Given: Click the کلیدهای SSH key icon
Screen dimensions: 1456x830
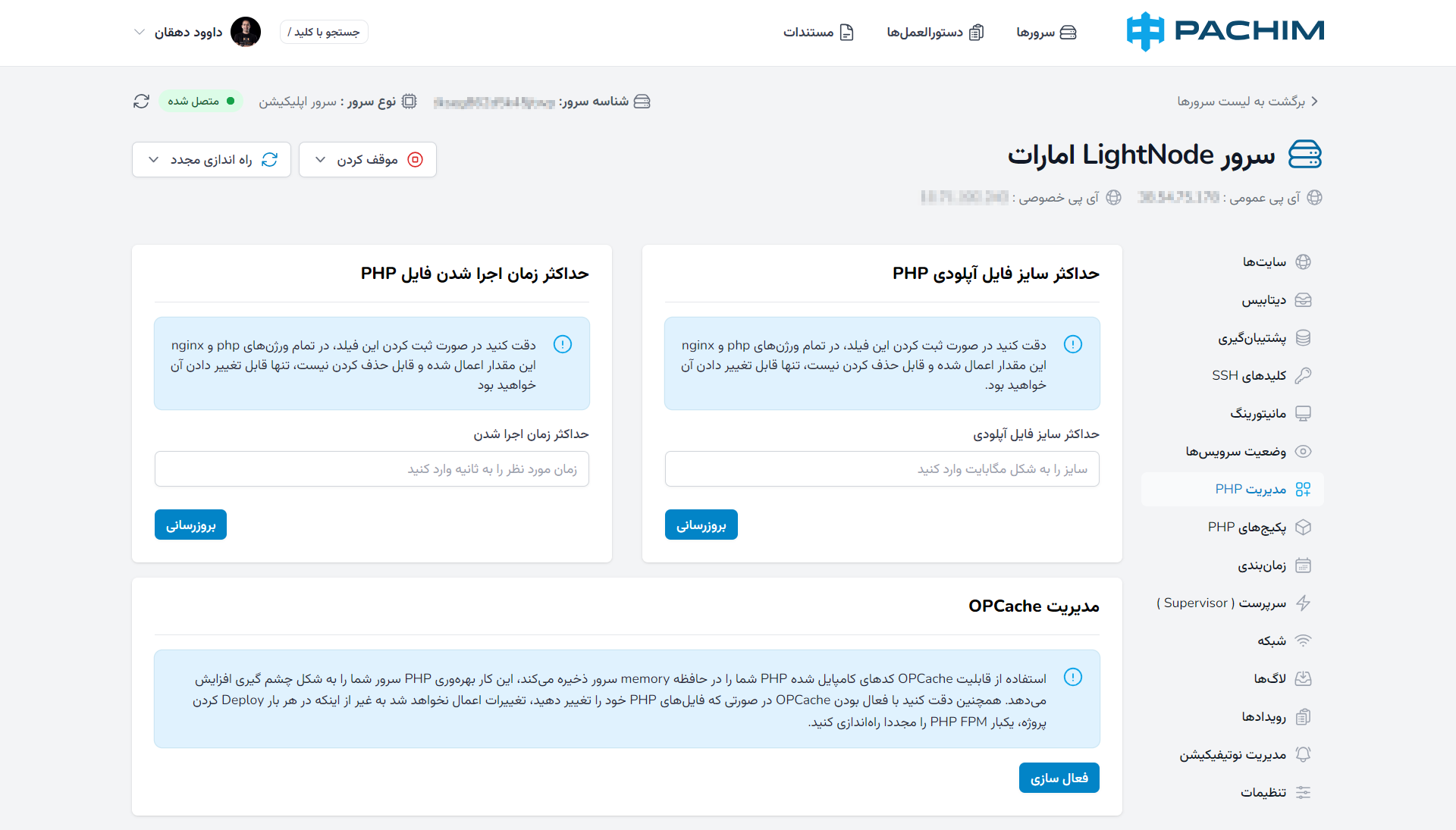Looking at the screenshot, I should pos(1303,376).
